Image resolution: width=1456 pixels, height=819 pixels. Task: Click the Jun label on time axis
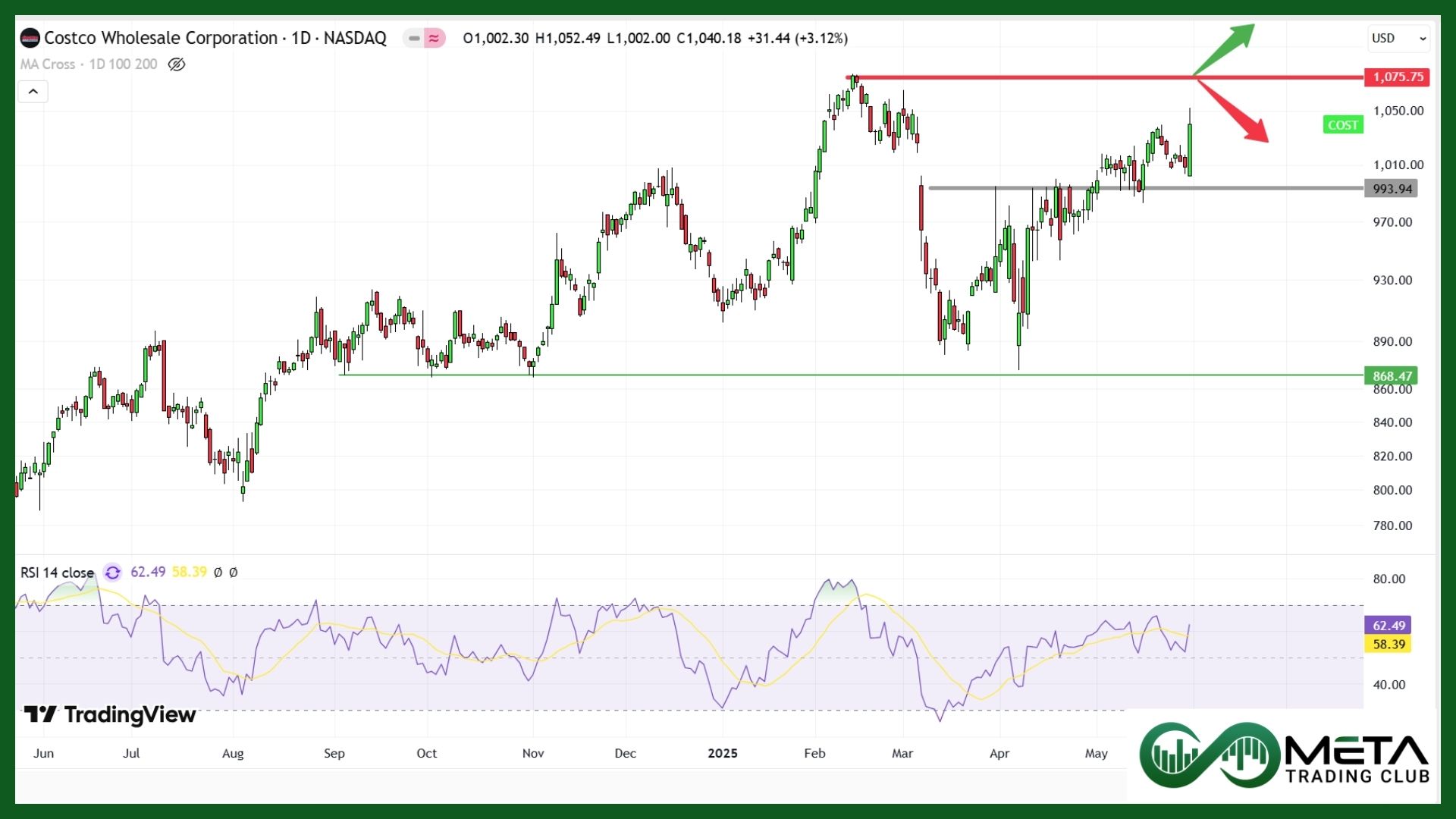click(x=44, y=753)
